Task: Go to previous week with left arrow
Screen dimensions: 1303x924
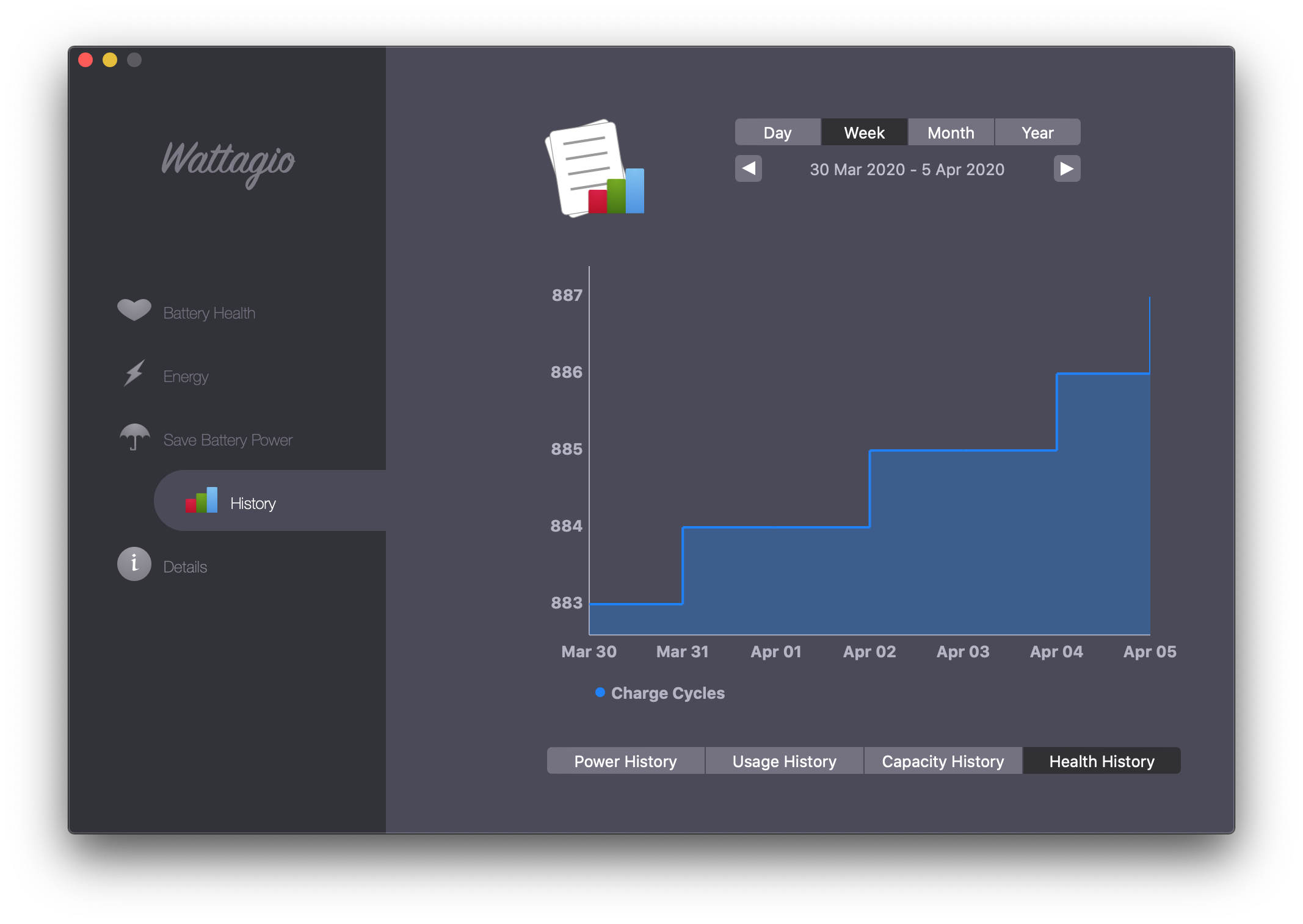Action: click(749, 168)
